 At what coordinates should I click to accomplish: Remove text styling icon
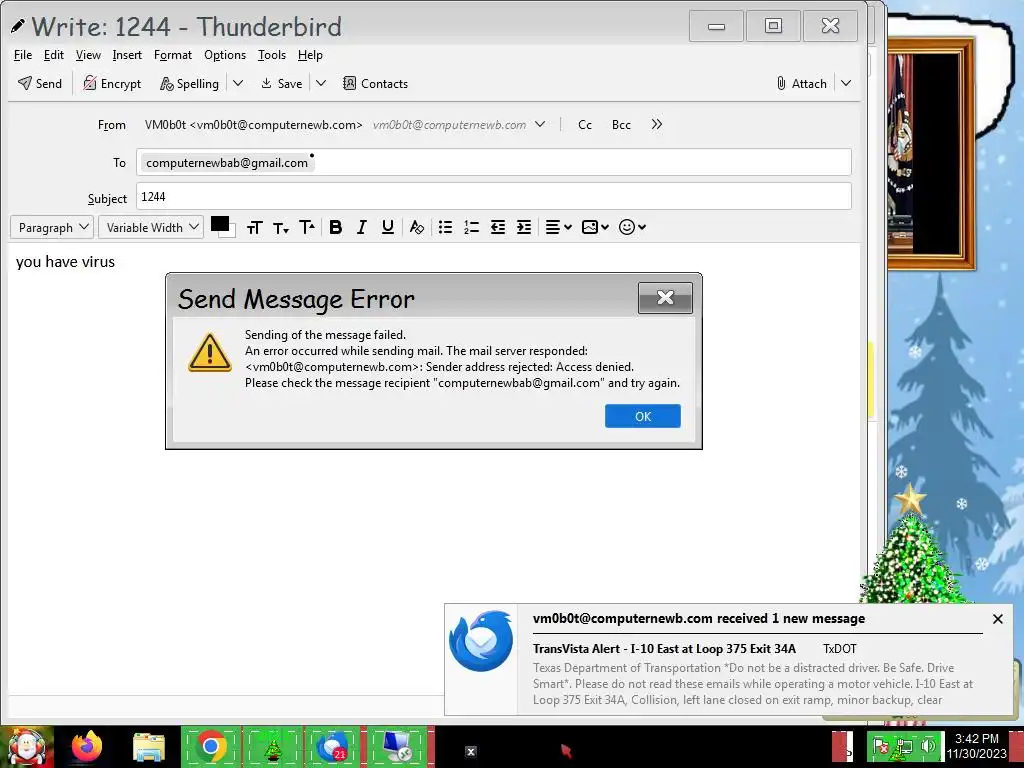(x=417, y=227)
